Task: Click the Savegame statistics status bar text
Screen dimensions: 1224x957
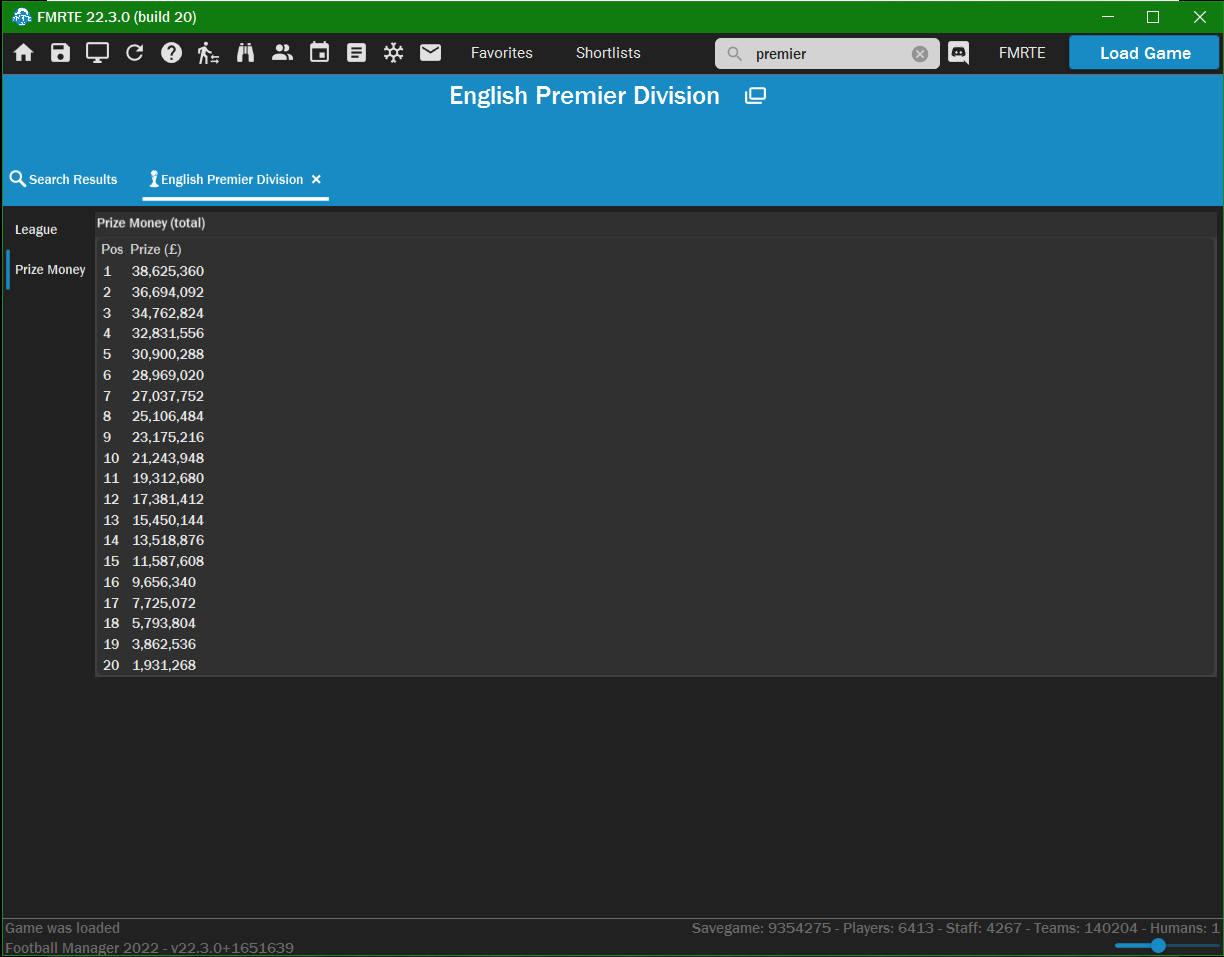Action: click(x=956, y=928)
